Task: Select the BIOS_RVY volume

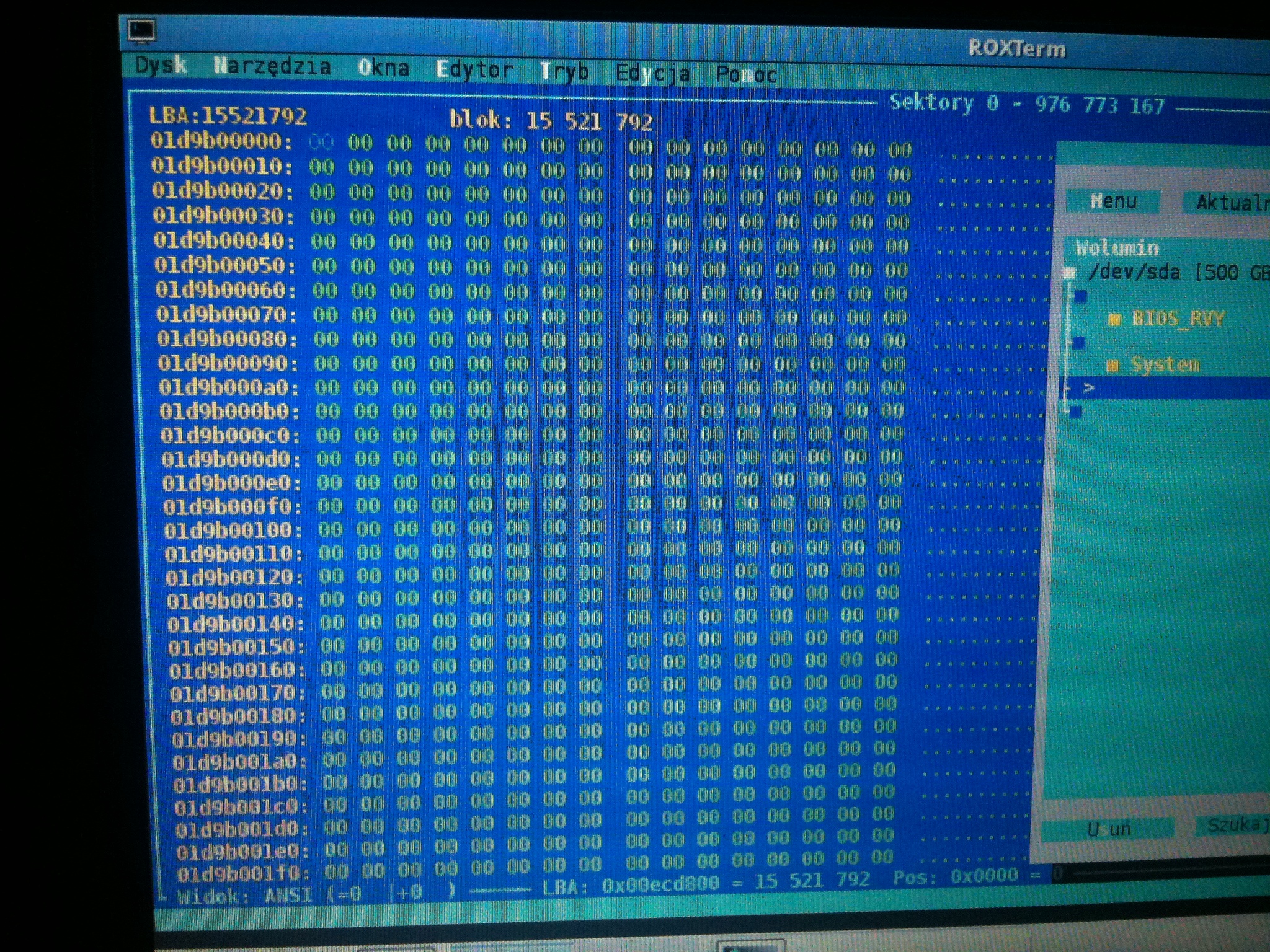Action: pyautogui.click(x=1178, y=319)
